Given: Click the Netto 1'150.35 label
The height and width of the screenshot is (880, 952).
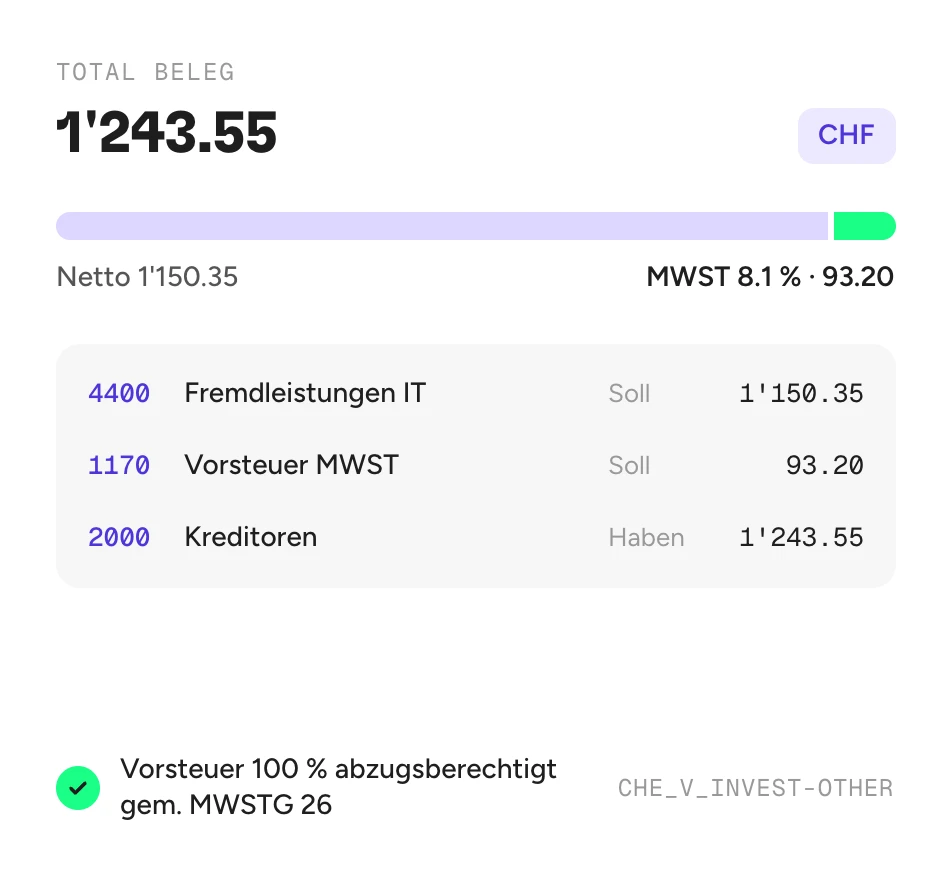Looking at the screenshot, I should pyautogui.click(x=147, y=277).
